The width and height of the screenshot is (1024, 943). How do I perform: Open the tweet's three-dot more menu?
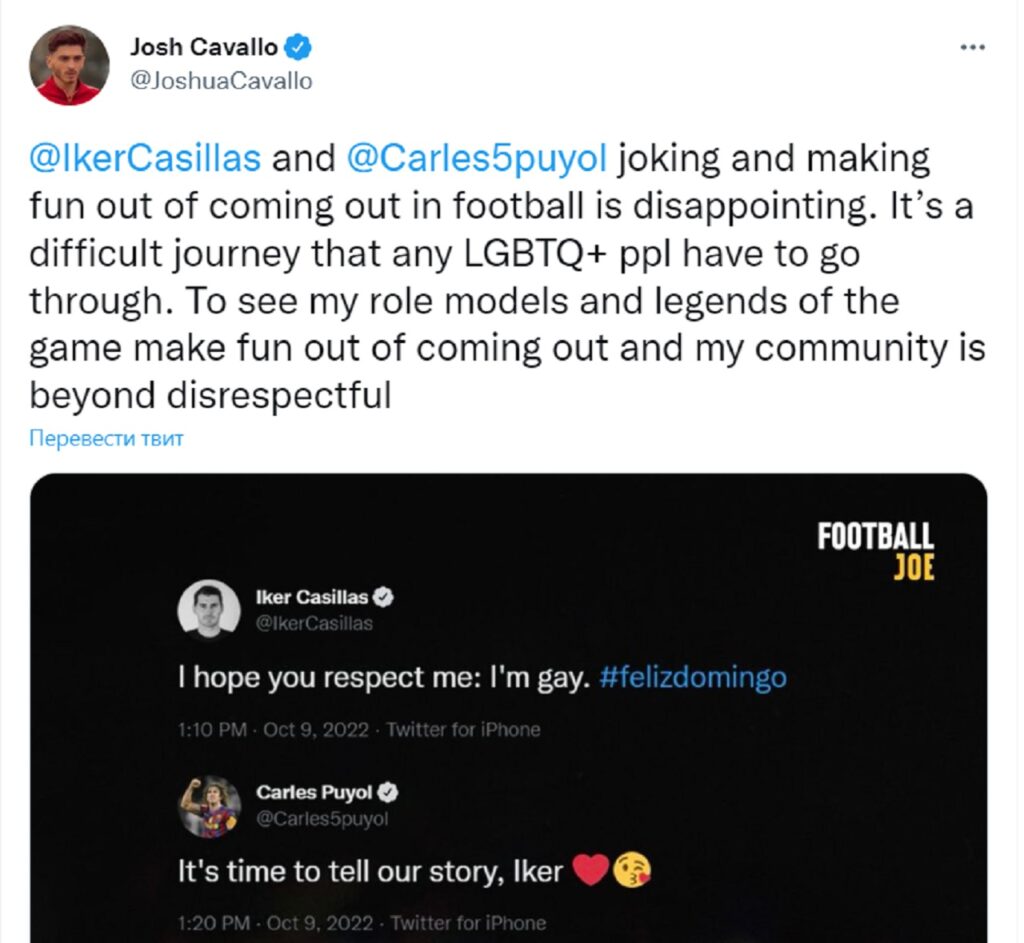972,47
